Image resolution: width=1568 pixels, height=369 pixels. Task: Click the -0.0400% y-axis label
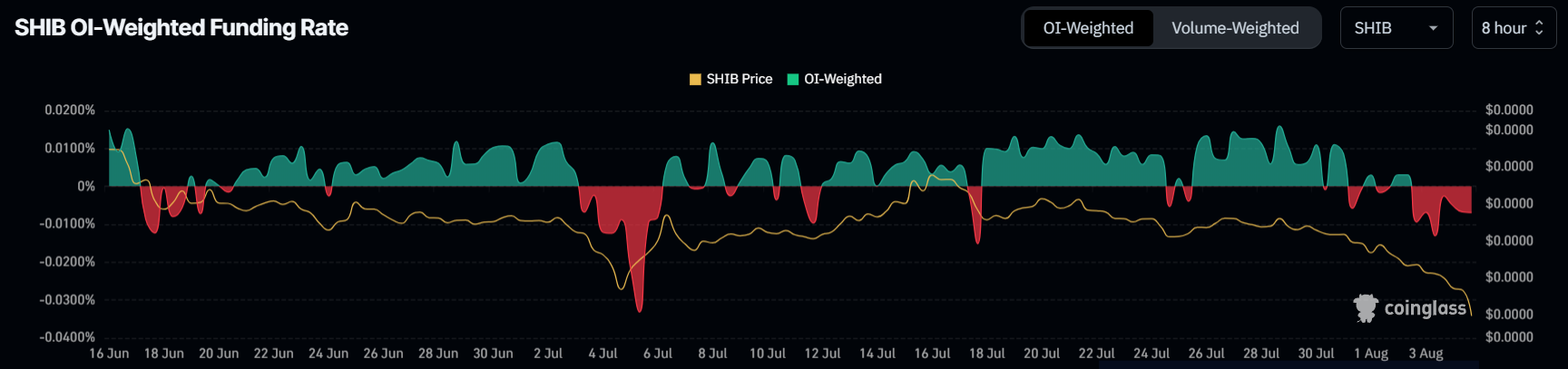click(67, 337)
